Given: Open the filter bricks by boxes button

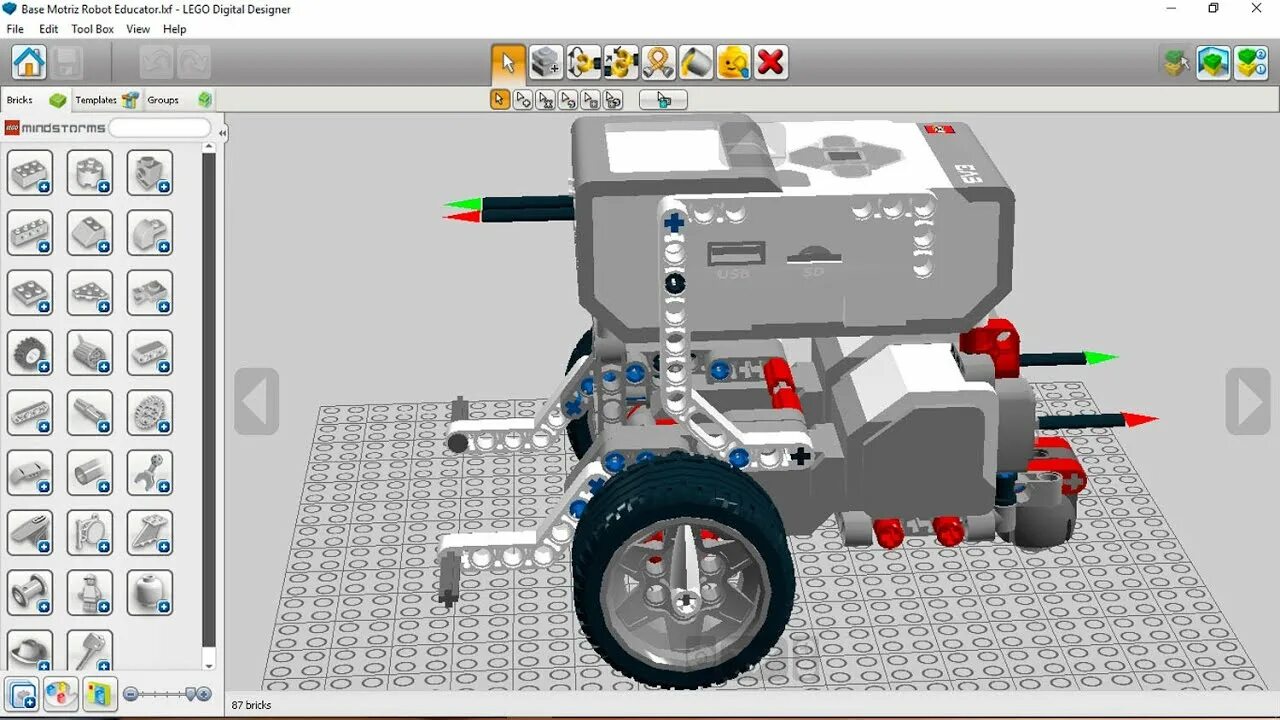Looking at the screenshot, I should (99, 693).
